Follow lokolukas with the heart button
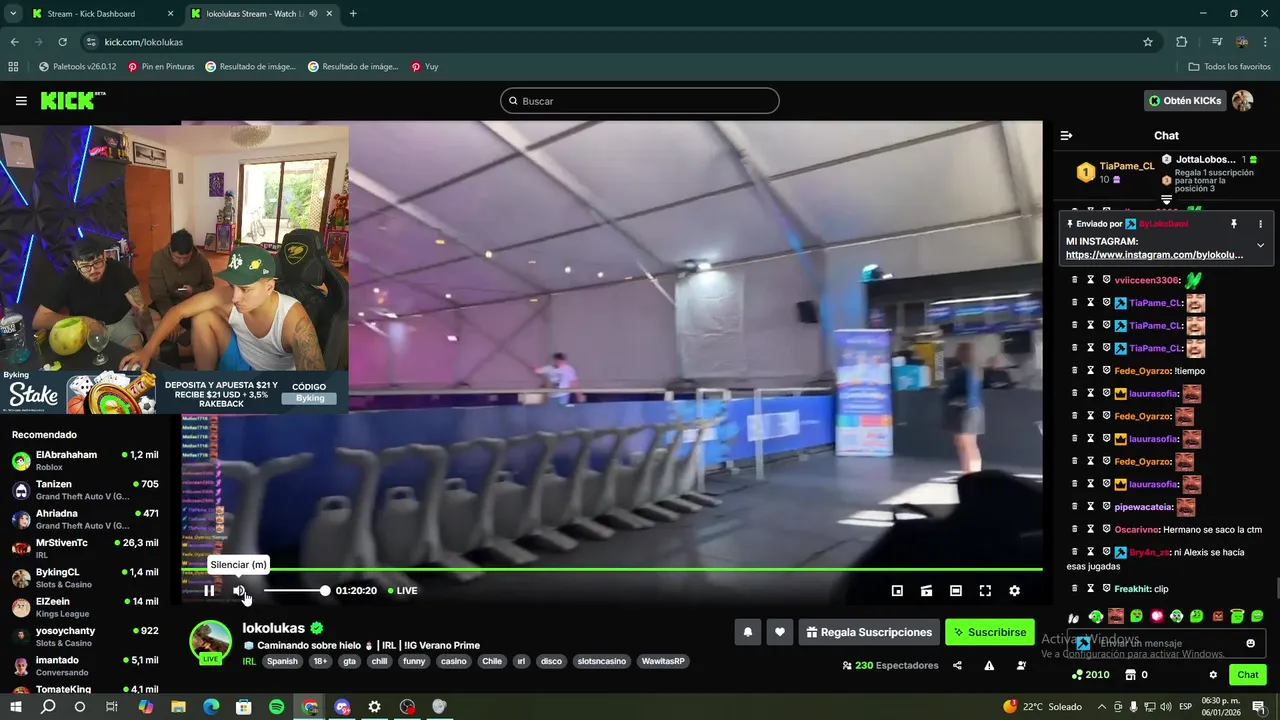 (779, 632)
